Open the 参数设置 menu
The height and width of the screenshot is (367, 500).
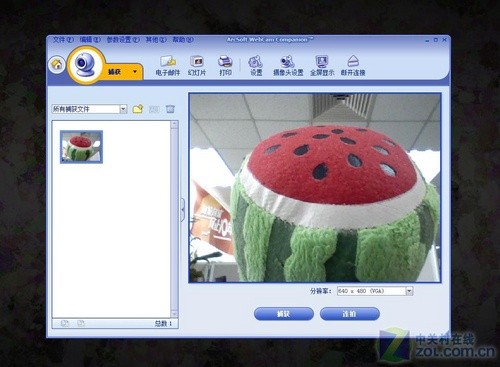(x=123, y=40)
